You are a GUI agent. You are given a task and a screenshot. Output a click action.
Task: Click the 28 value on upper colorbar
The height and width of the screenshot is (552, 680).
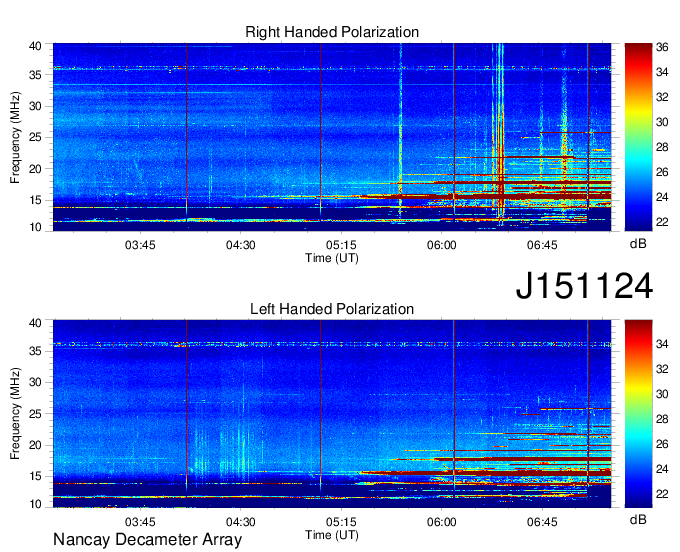pyautogui.click(x=662, y=147)
